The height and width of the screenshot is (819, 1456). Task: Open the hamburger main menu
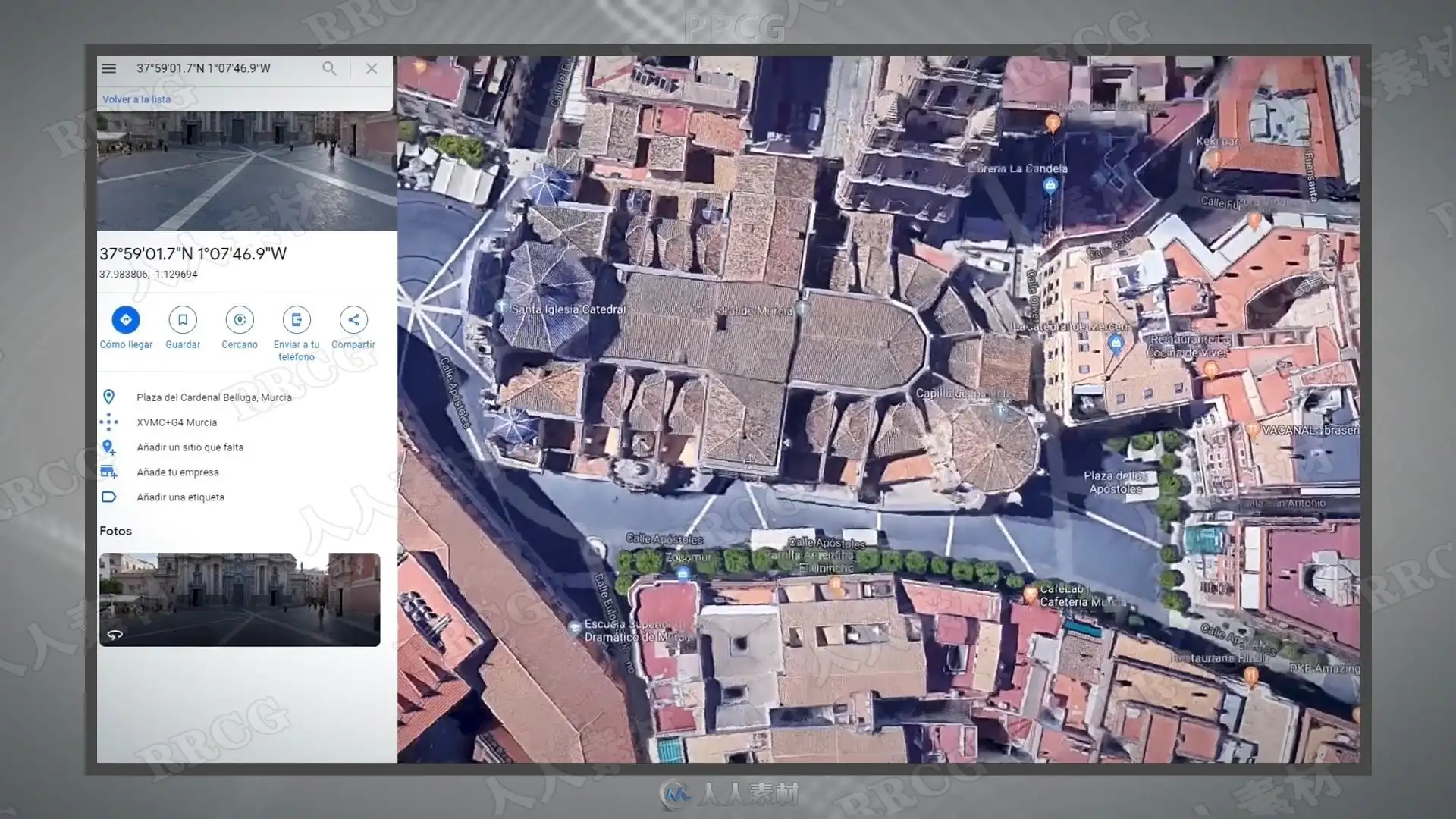(108, 68)
